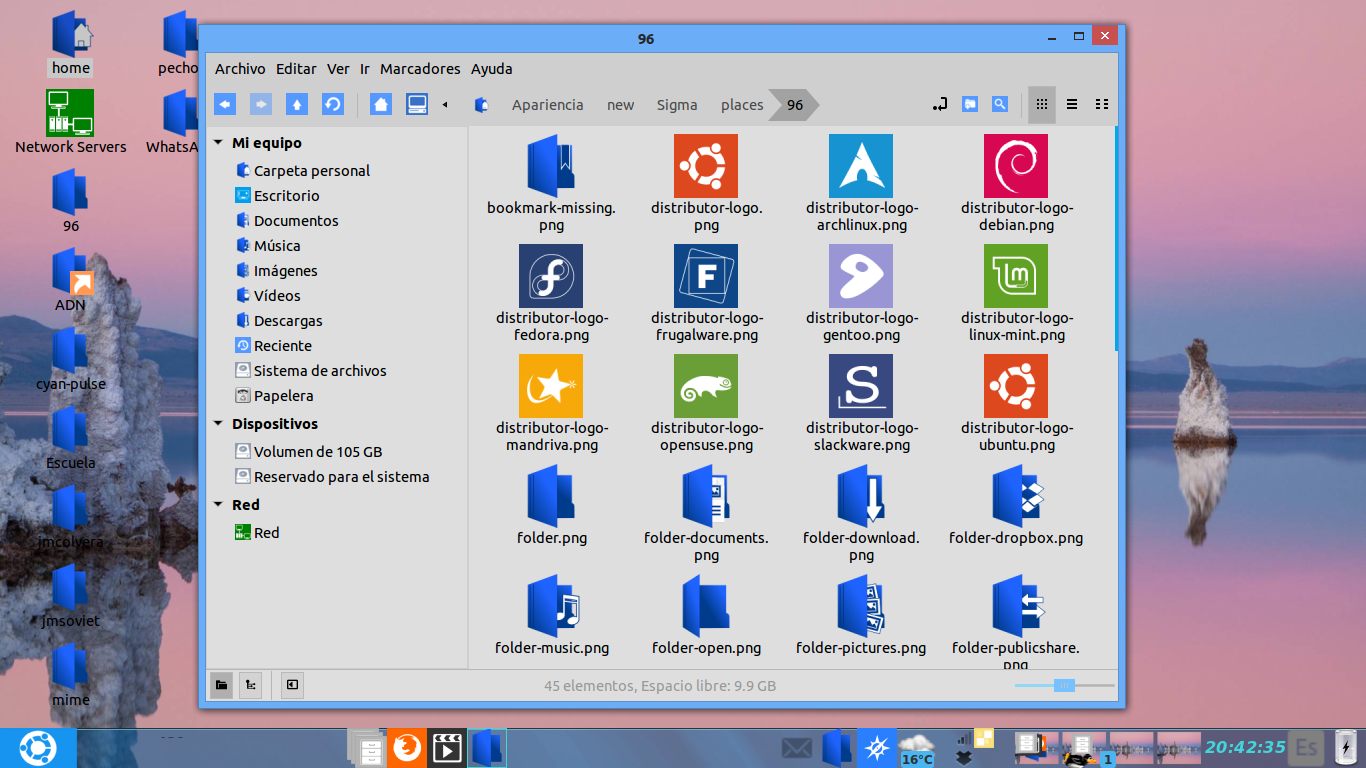Open the Archivo menu
The image size is (1366, 768).
tap(240, 69)
